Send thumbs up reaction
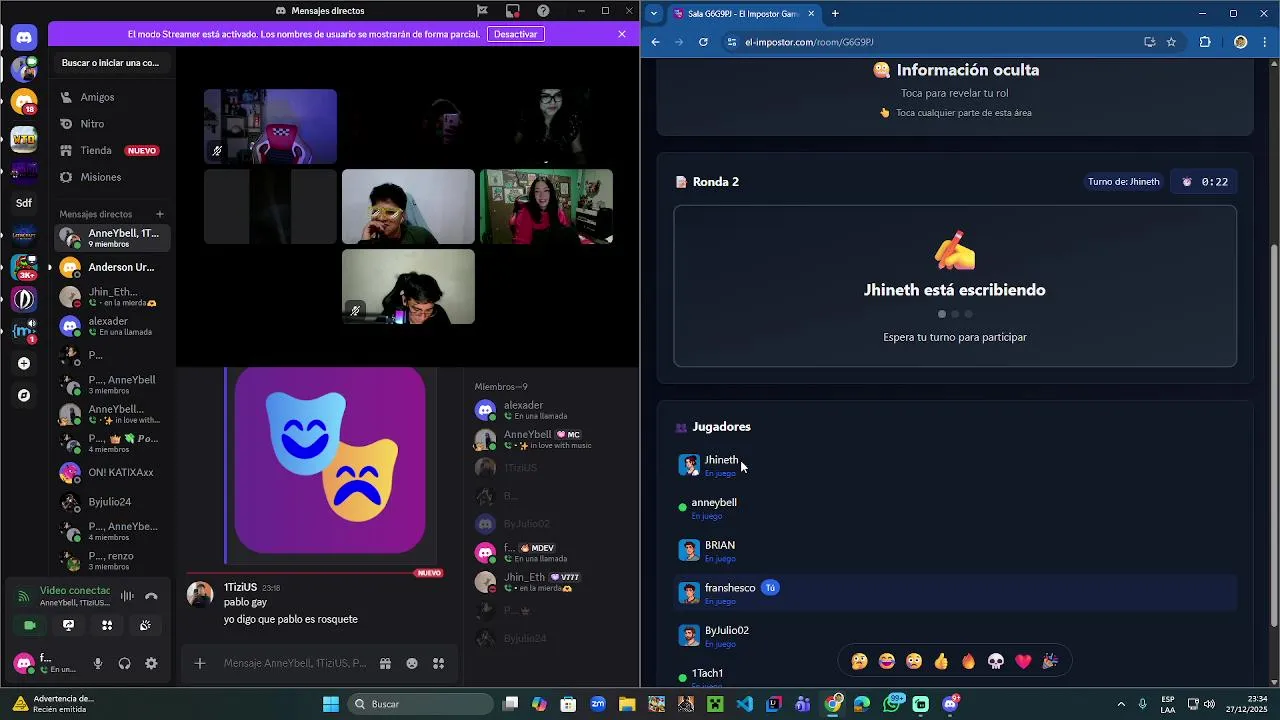This screenshot has height=720, width=1280. [941, 661]
